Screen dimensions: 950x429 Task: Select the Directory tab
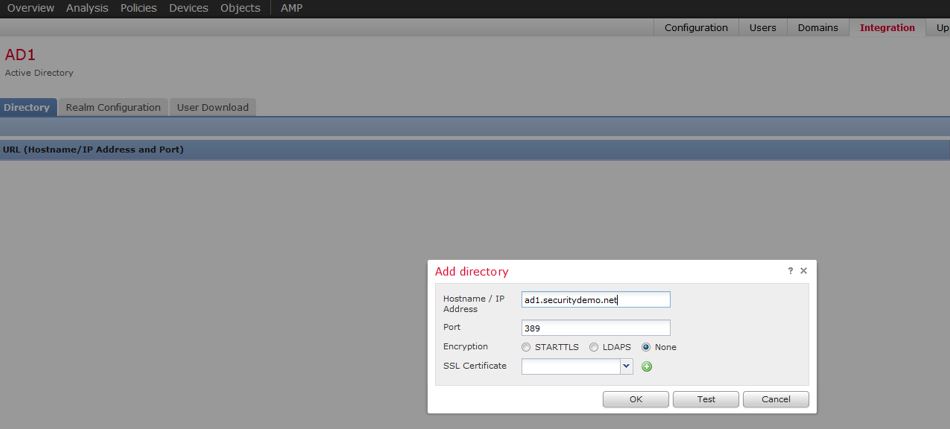[27, 107]
